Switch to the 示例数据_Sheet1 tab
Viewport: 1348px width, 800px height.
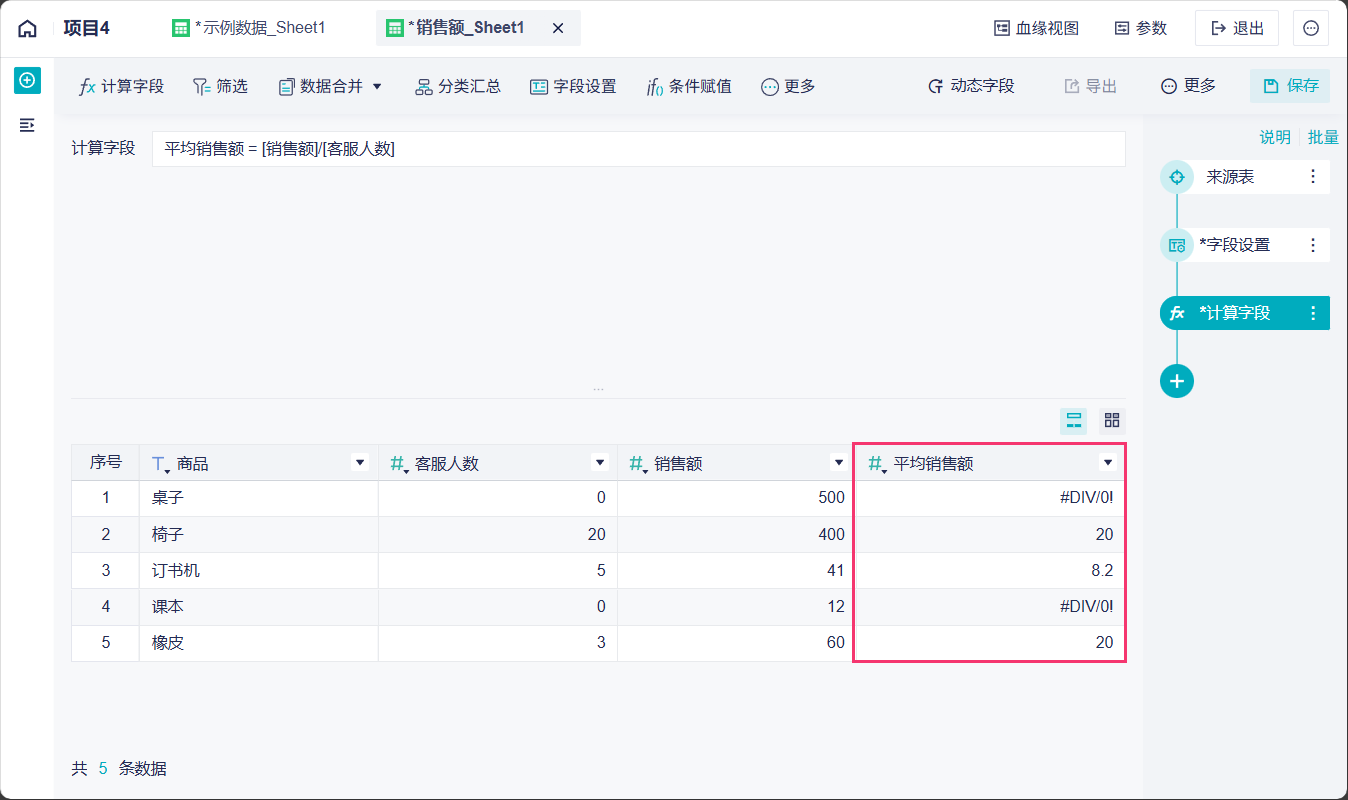click(249, 28)
